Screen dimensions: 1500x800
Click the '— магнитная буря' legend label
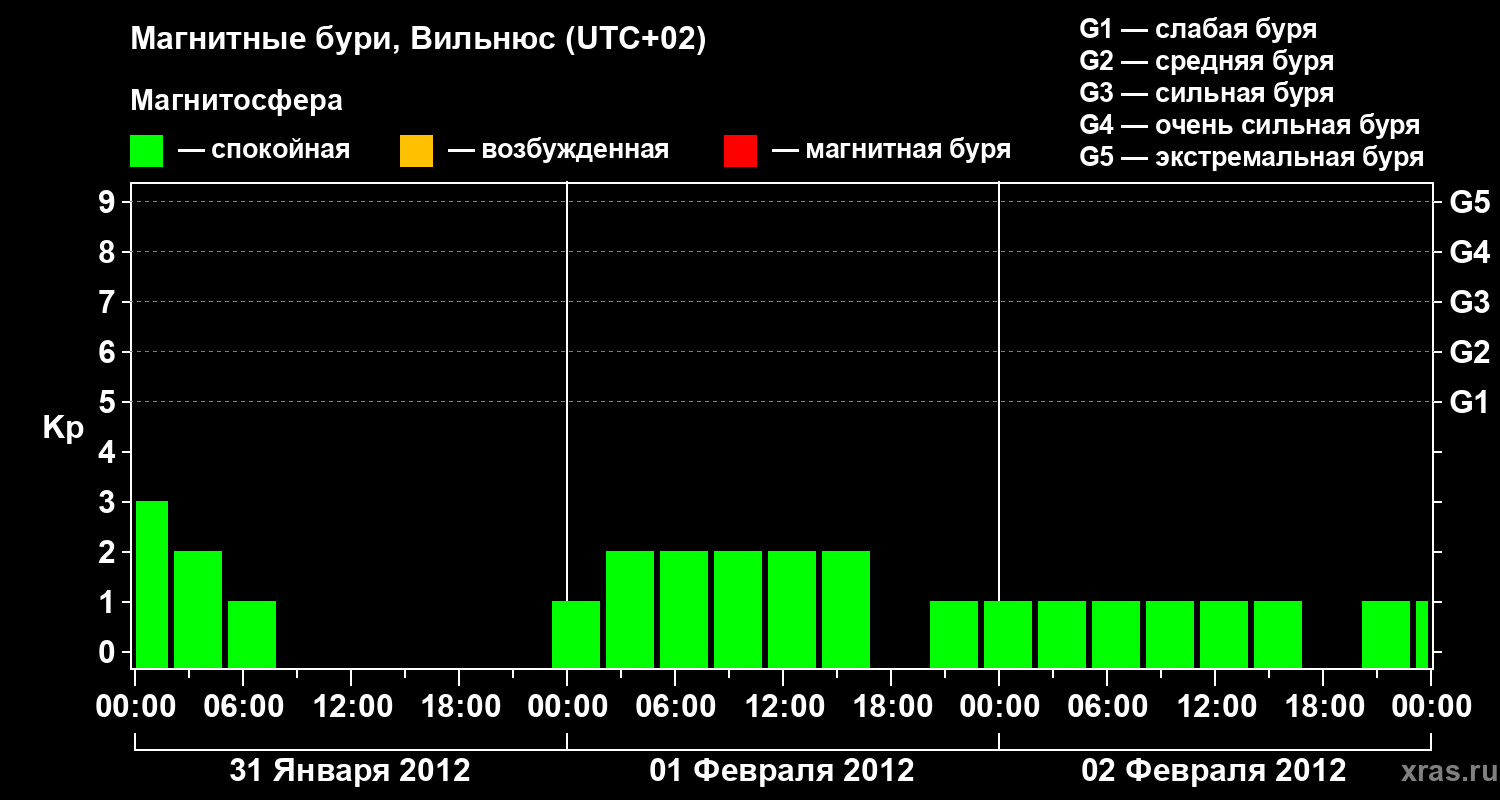point(891,151)
